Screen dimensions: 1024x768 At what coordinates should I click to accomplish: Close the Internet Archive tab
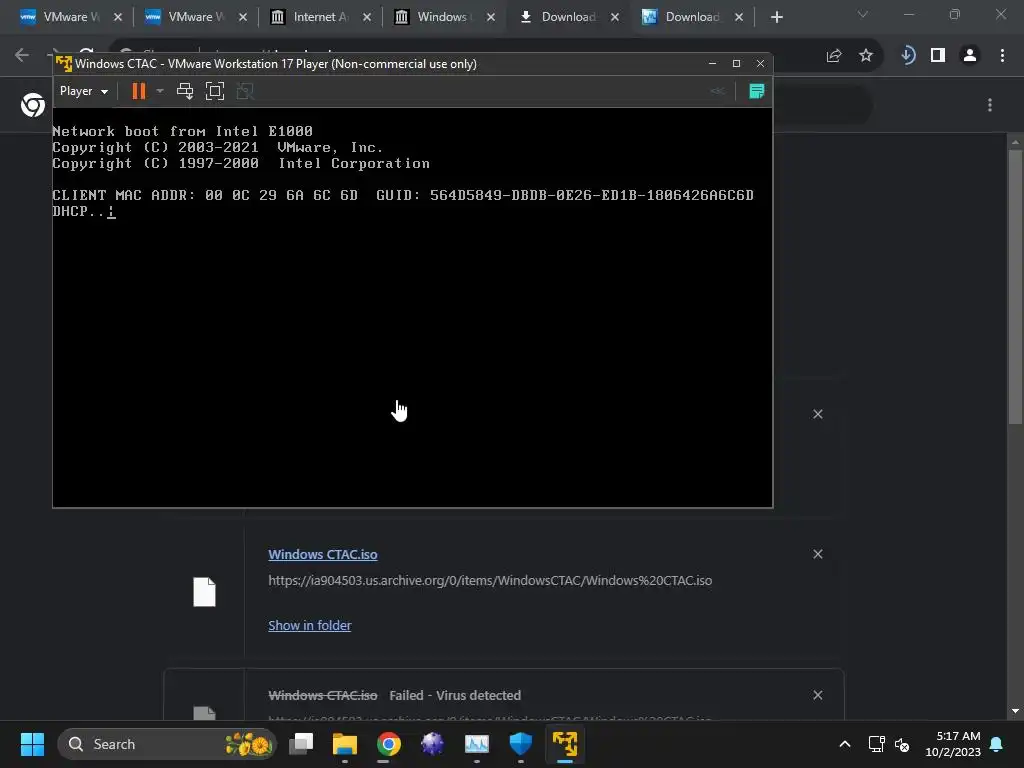[x=367, y=17]
